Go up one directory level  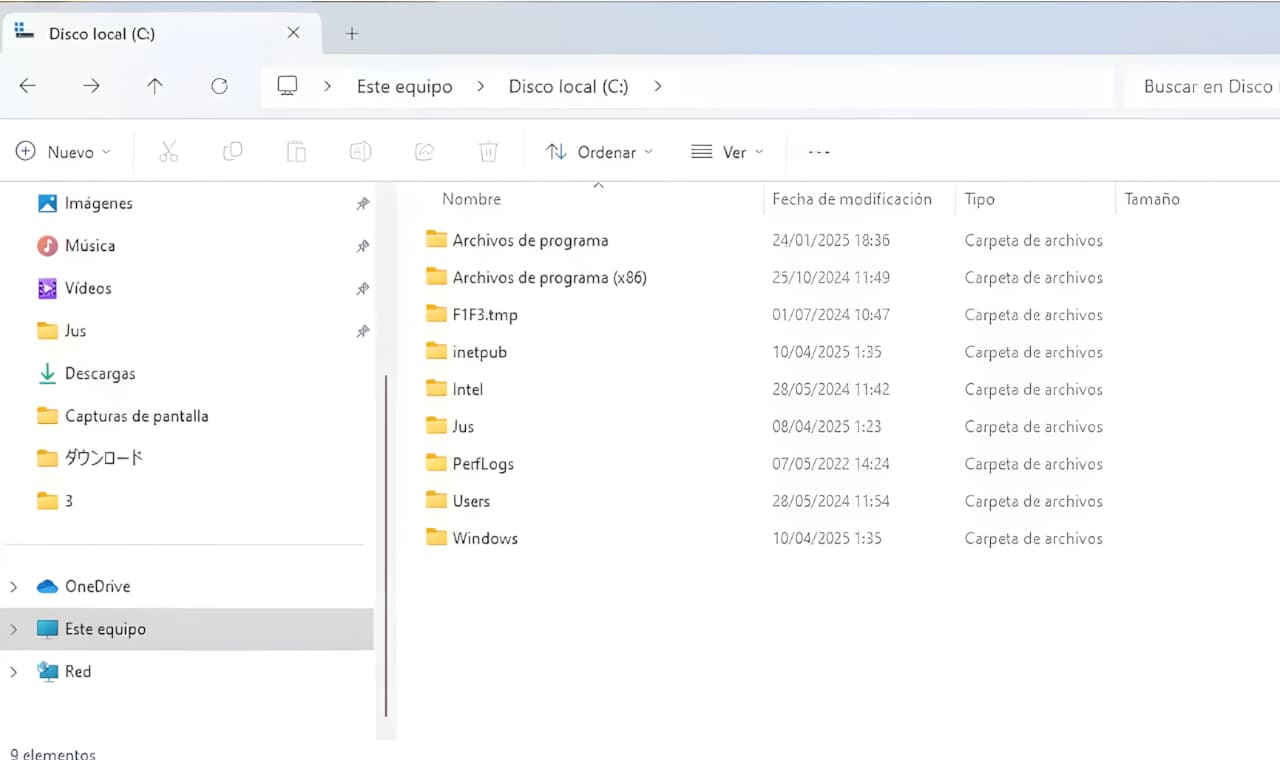click(x=155, y=87)
